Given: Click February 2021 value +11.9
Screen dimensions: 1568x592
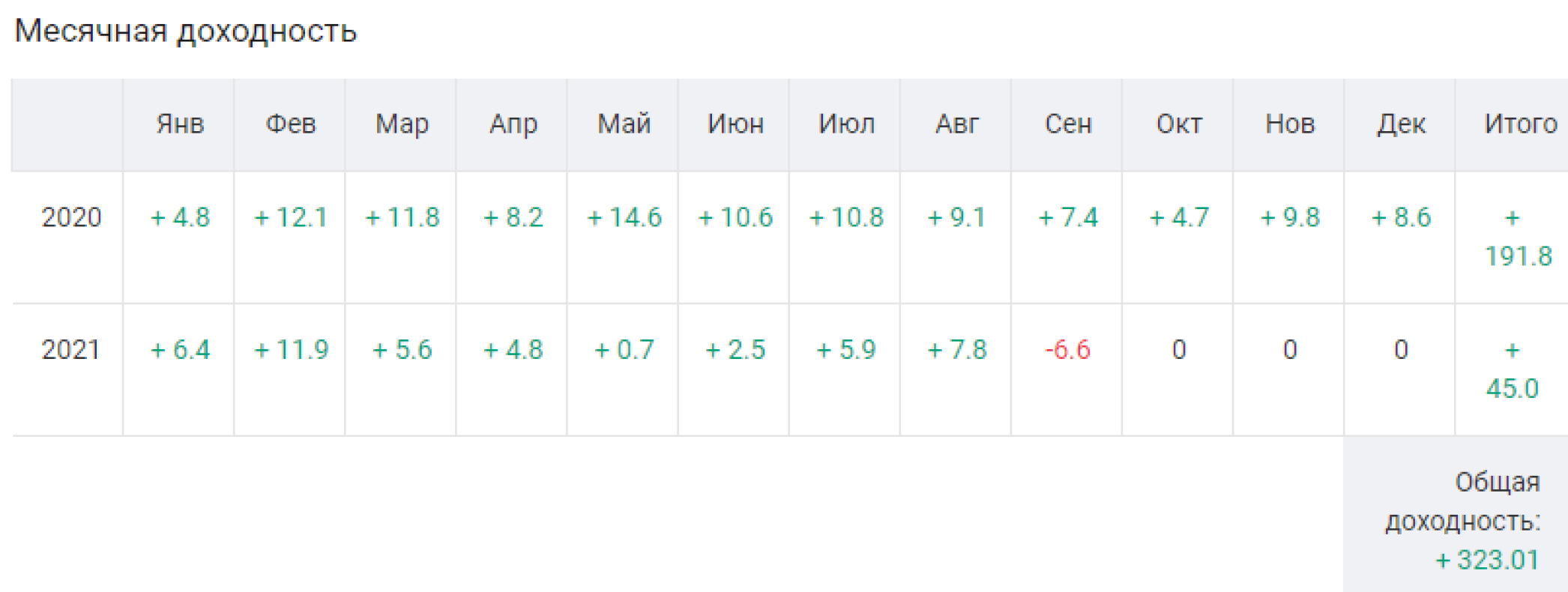Looking at the screenshot, I should pyautogui.click(x=291, y=350).
